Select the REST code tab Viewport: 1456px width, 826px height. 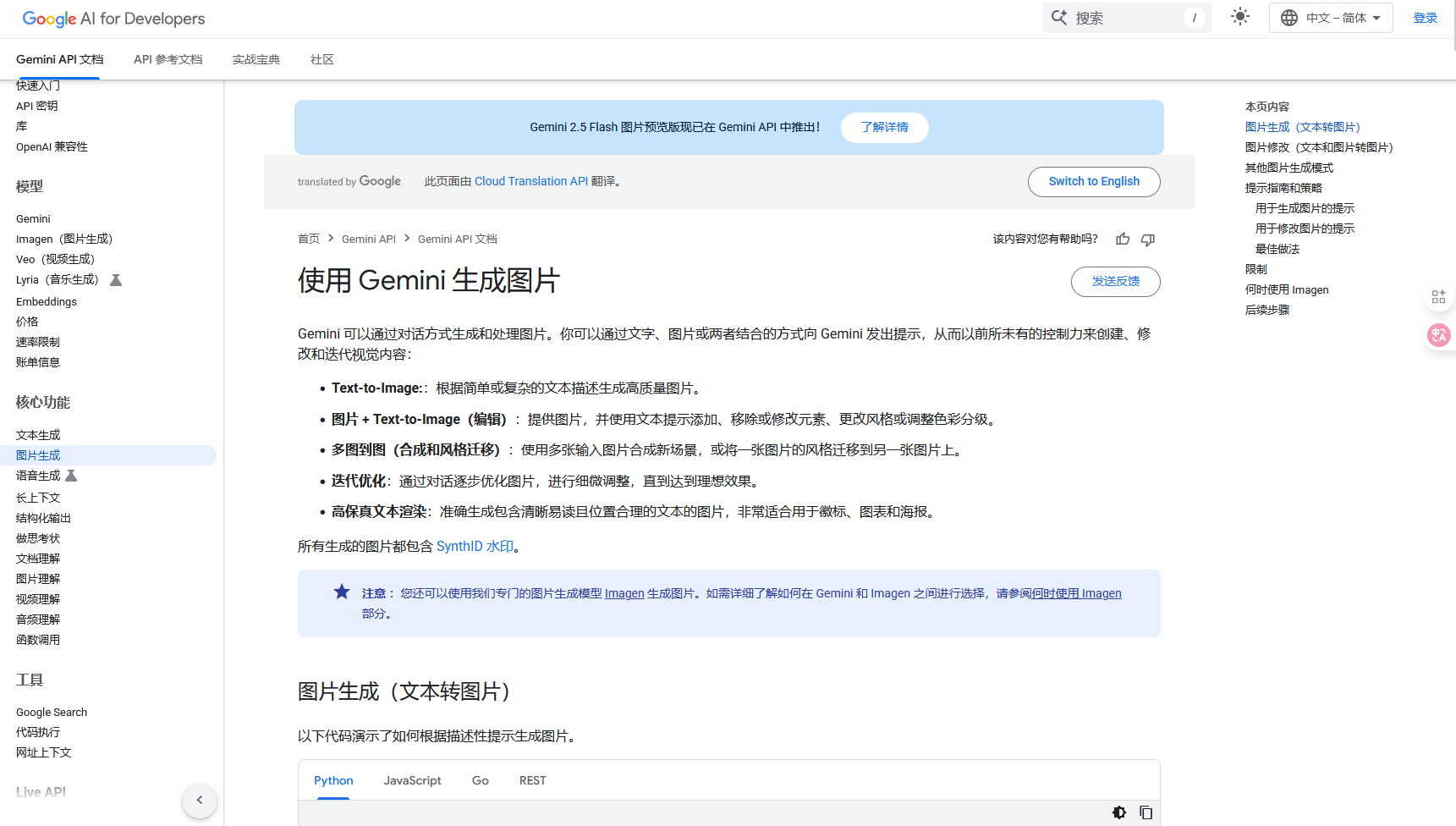(x=533, y=780)
